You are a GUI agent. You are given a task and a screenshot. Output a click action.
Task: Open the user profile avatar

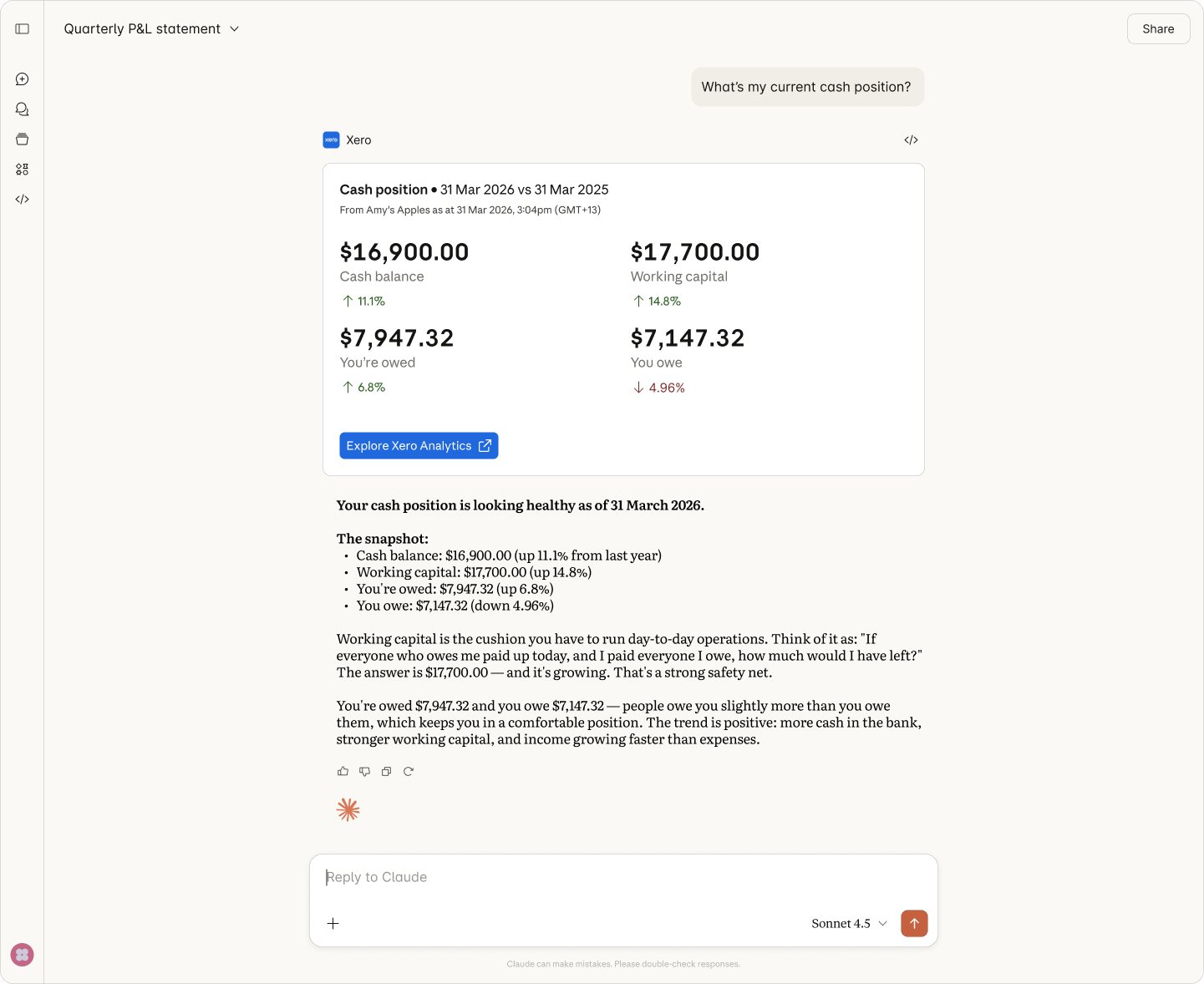click(x=23, y=955)
